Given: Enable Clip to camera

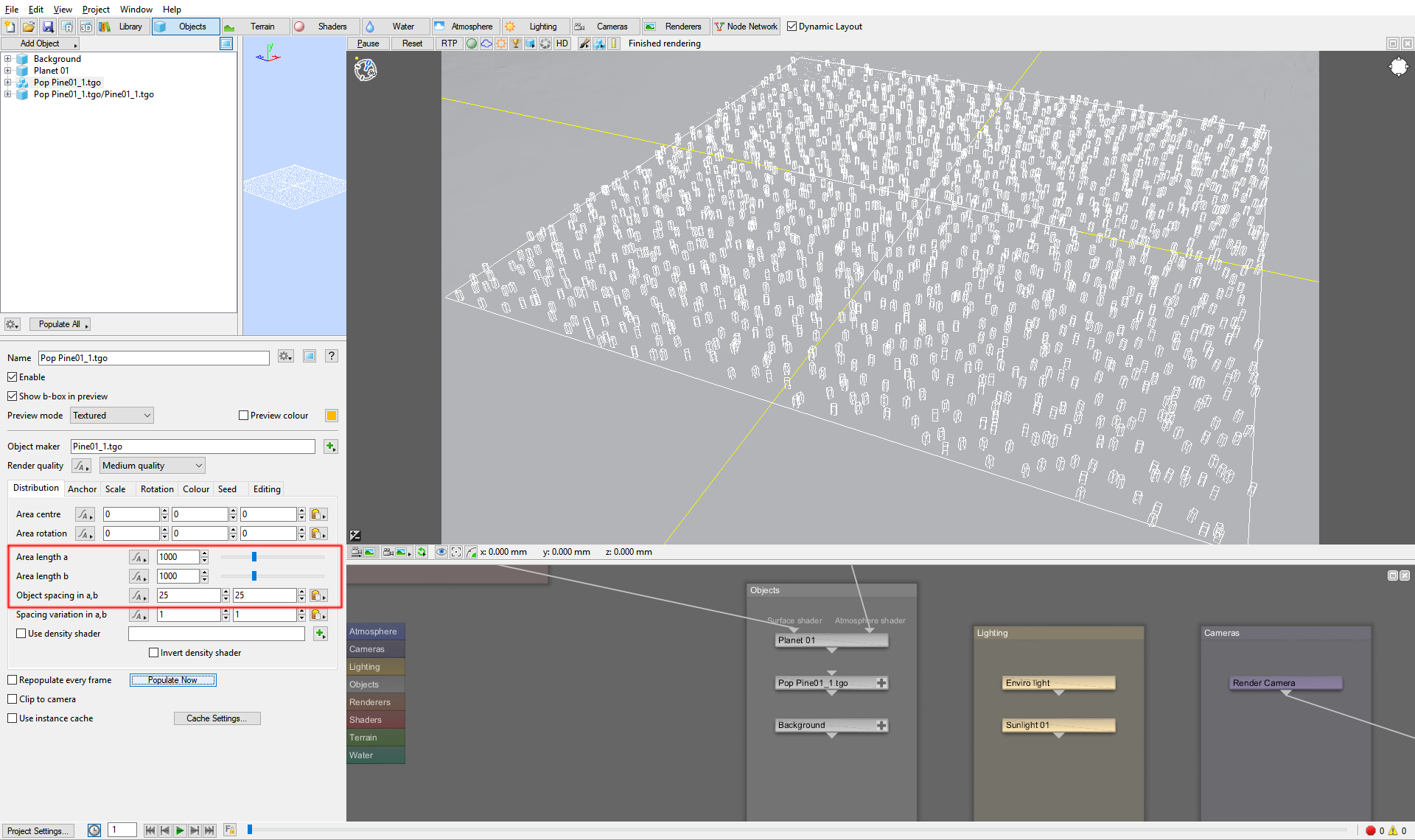Looking at the screenshot, I should 13,699.
